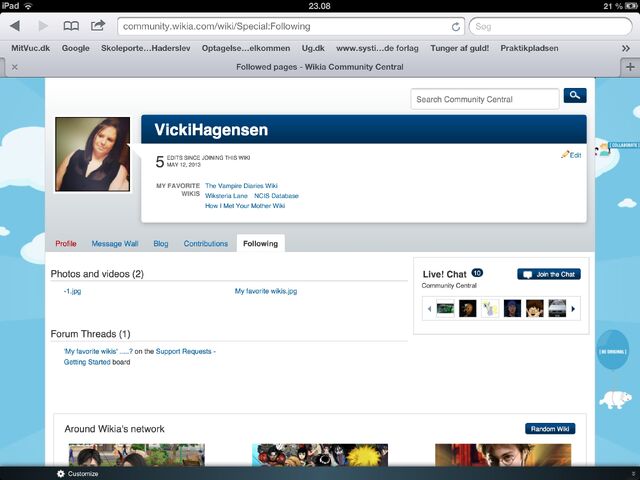The height and width of the screenshot is (480, 640).
Task: Open NCIS Database link
Action: click(x=276, y=196)
